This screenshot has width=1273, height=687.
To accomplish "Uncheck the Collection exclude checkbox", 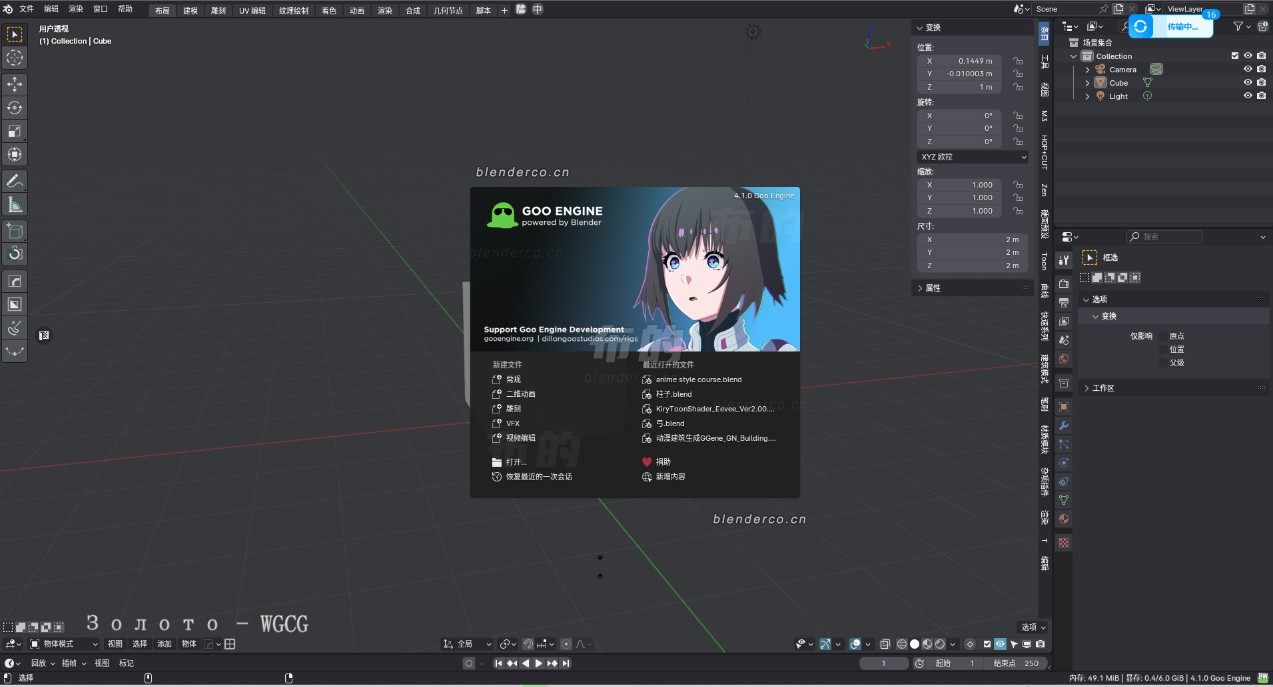I will tap(1235, 56).
